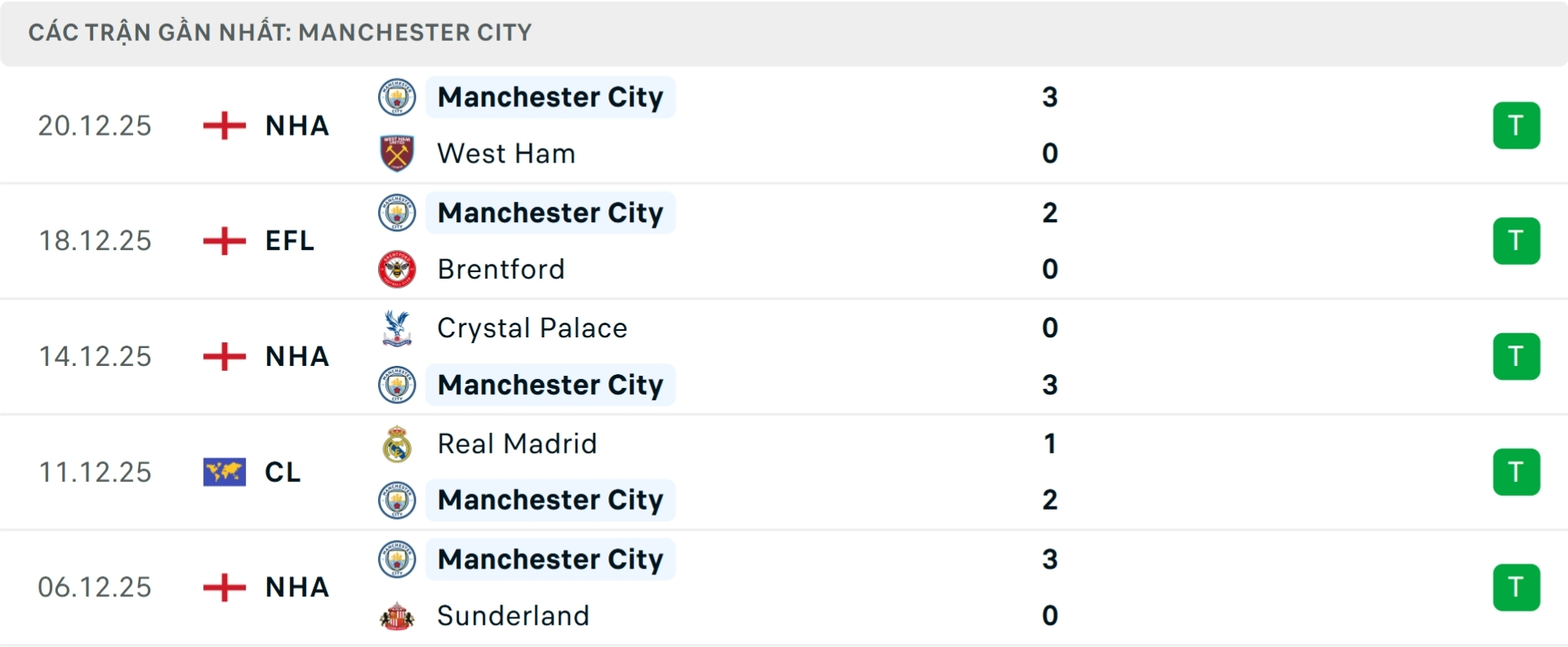Open the Crystal Palace team link

click(x=532, y=328)
